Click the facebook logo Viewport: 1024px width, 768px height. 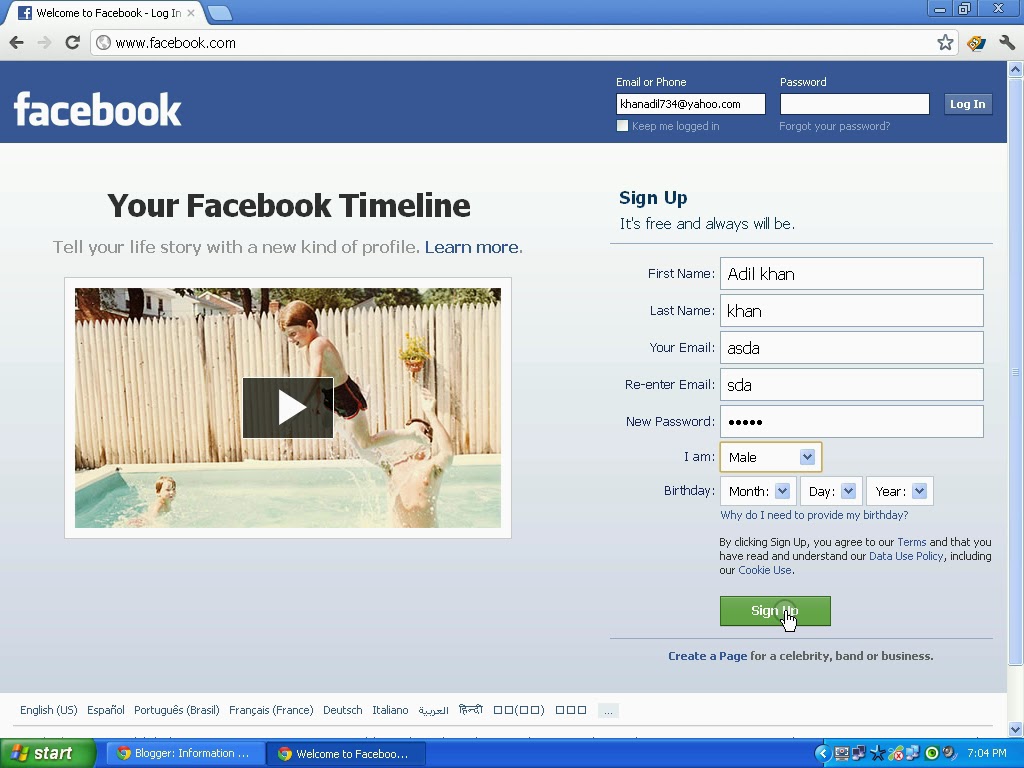(97, 109)
